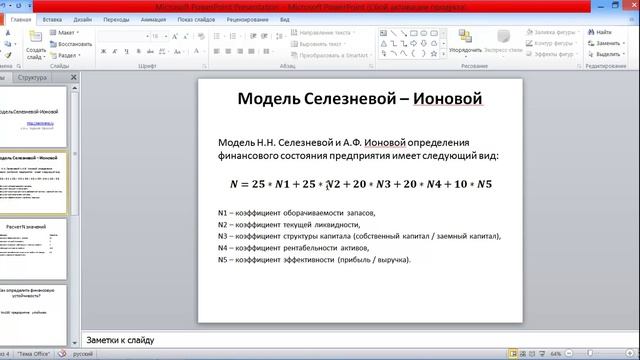640x360 pixels.
Task: Open Дизайн ribbon tab
Action: point(82,19)
